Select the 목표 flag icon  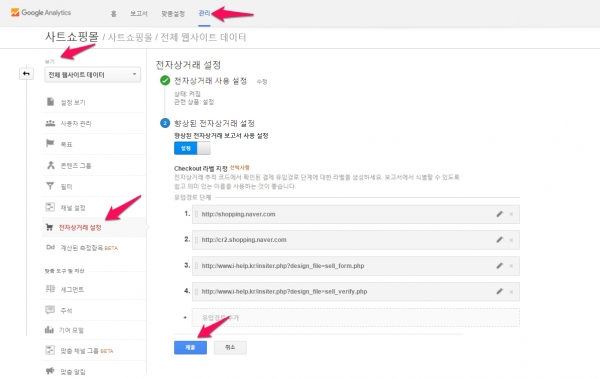[x=50, y=144]
